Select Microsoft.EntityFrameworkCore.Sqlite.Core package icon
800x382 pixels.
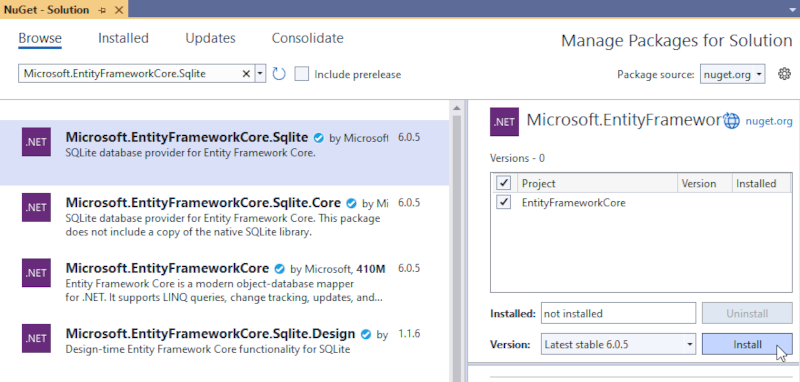pos(36,208)
